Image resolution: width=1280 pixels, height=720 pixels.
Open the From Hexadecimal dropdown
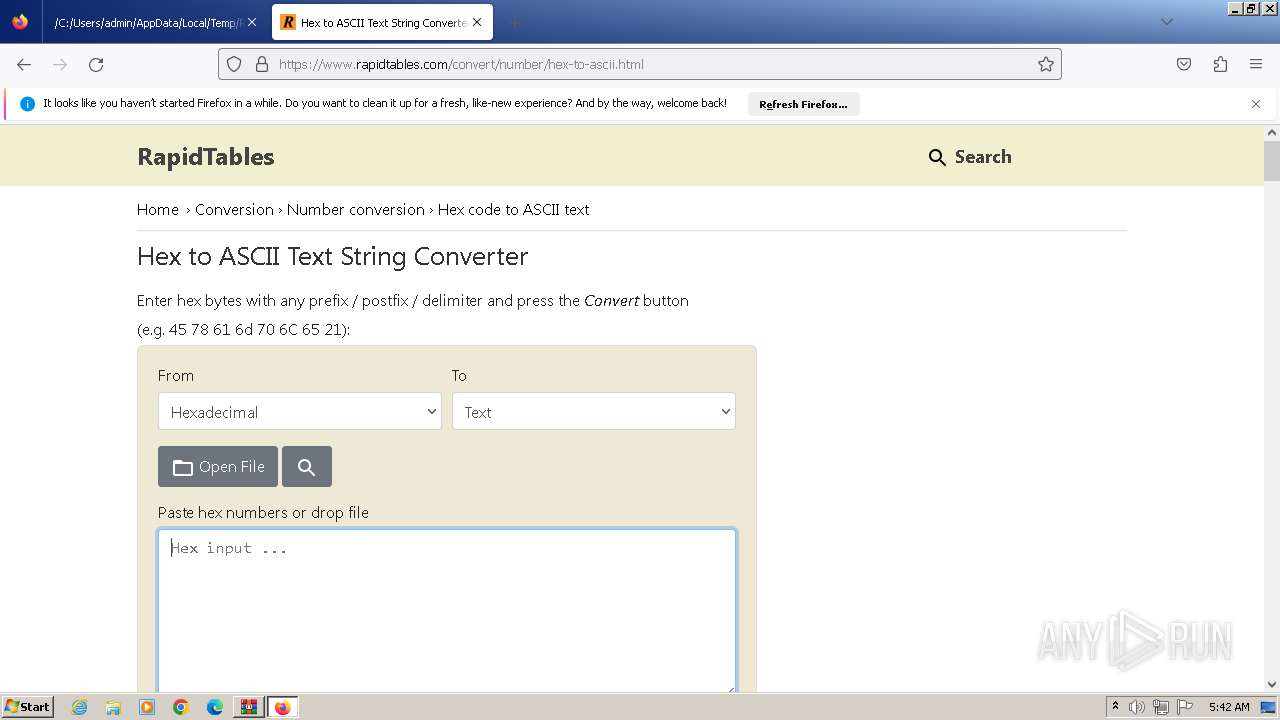[x=300, y=411]
